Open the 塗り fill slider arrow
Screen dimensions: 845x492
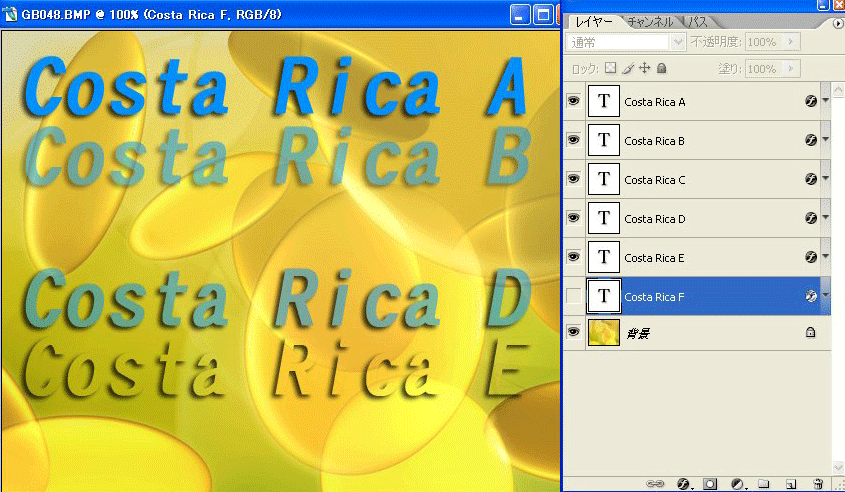(x=791, y=68)
